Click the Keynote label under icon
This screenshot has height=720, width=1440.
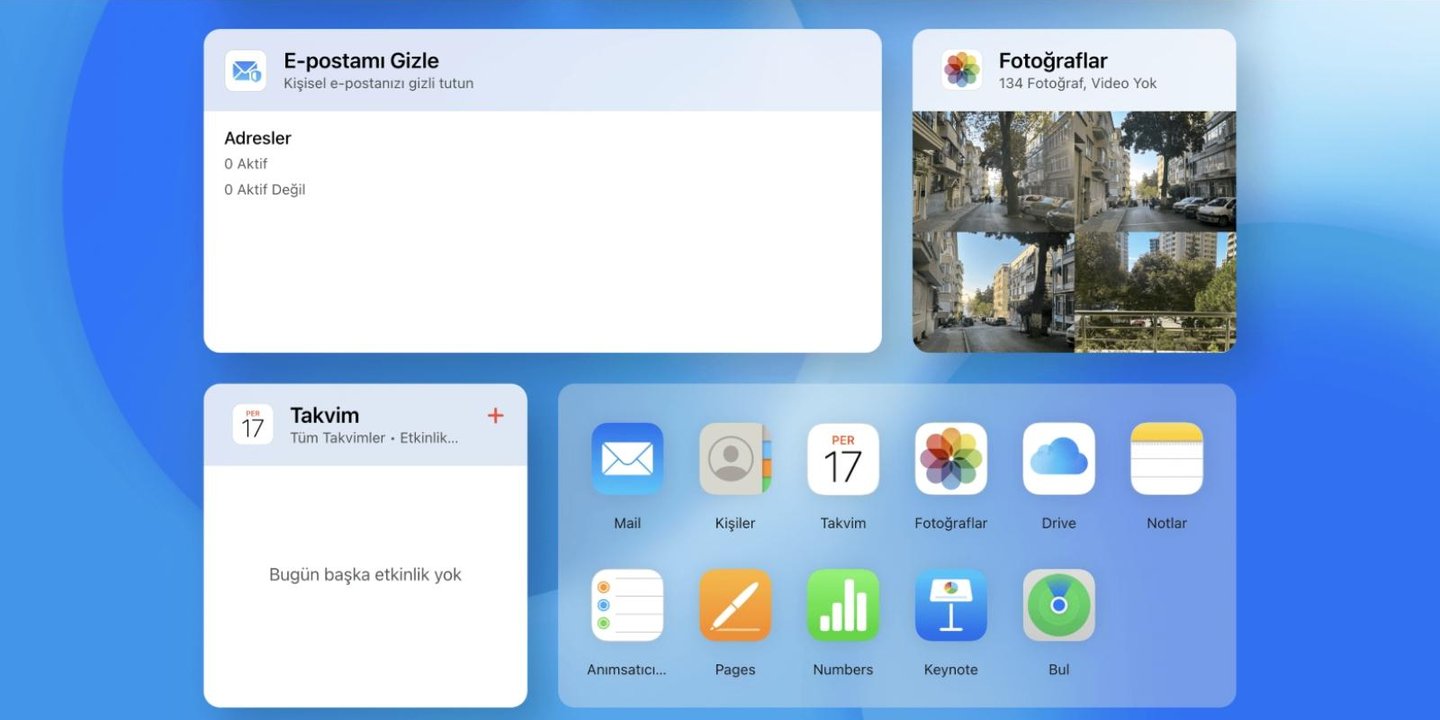951,670
